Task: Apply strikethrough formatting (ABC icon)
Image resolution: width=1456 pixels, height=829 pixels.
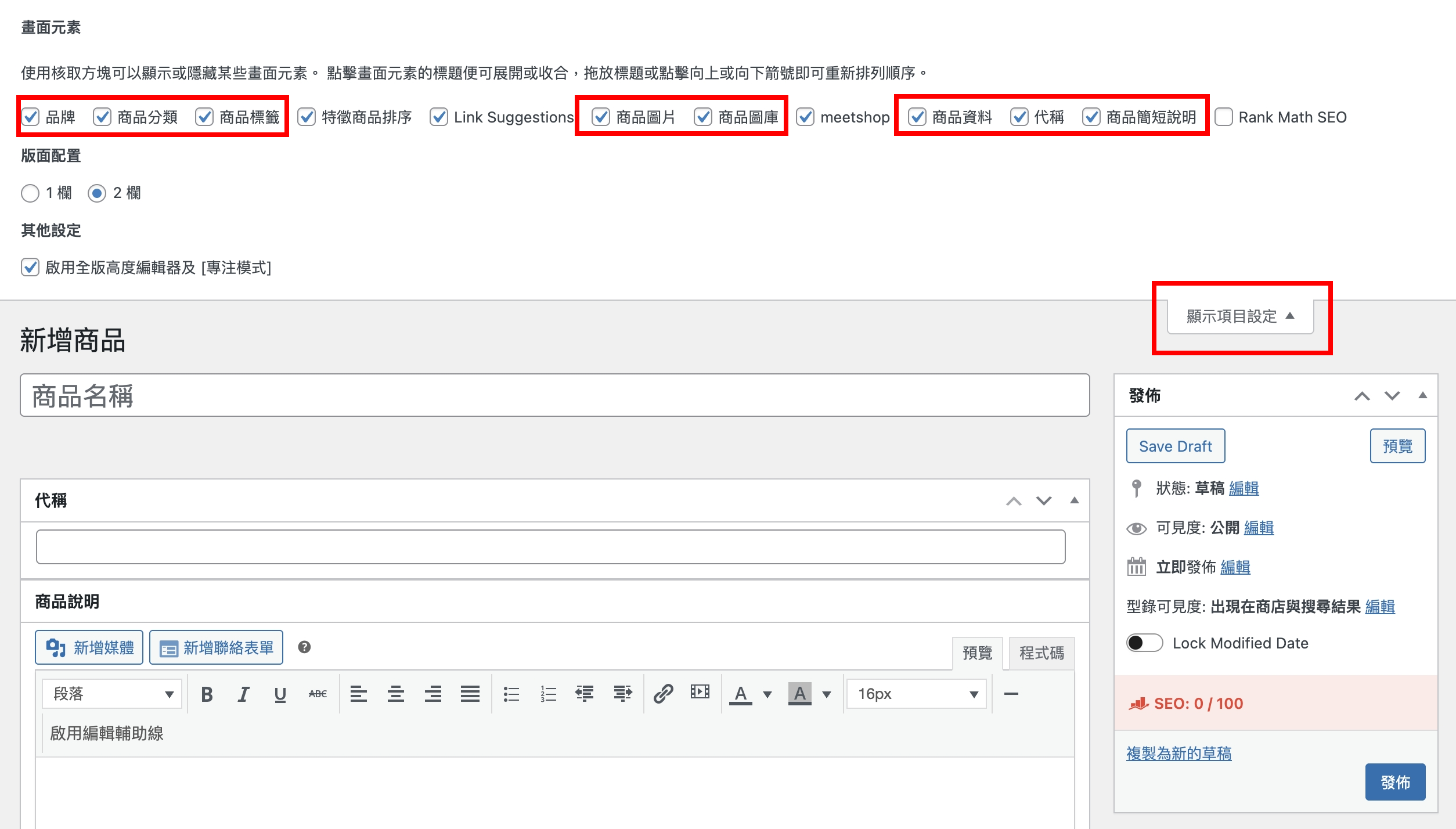Action: (x=318, y=694)
